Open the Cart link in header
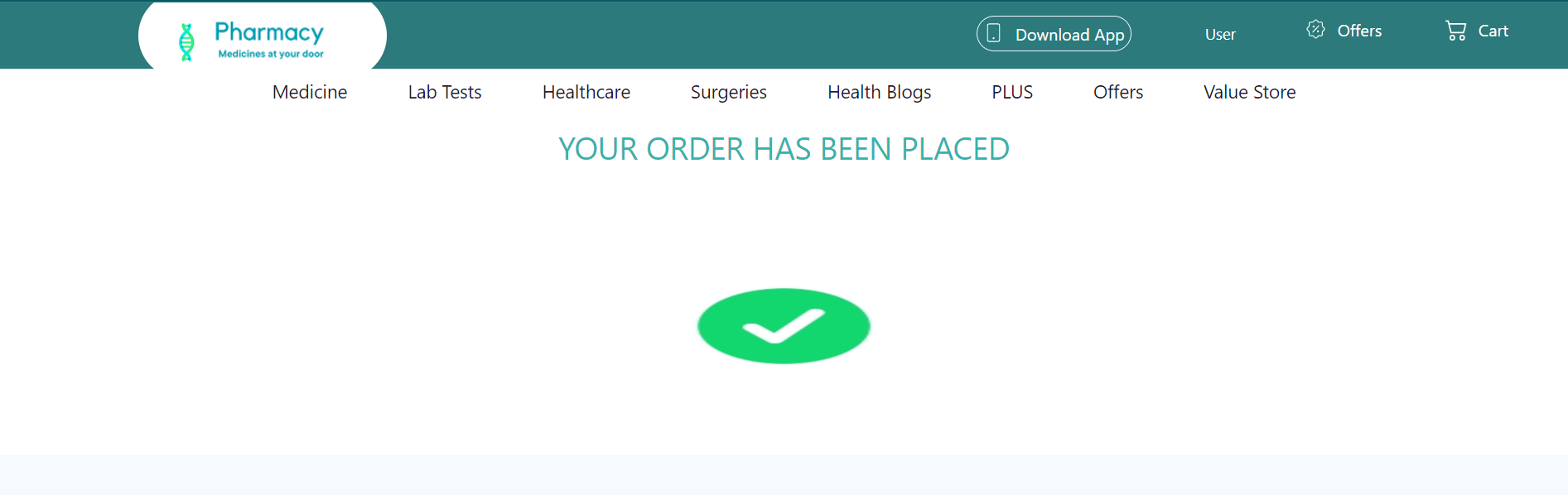1568x495 pixels. click(x=1493, y=31)
